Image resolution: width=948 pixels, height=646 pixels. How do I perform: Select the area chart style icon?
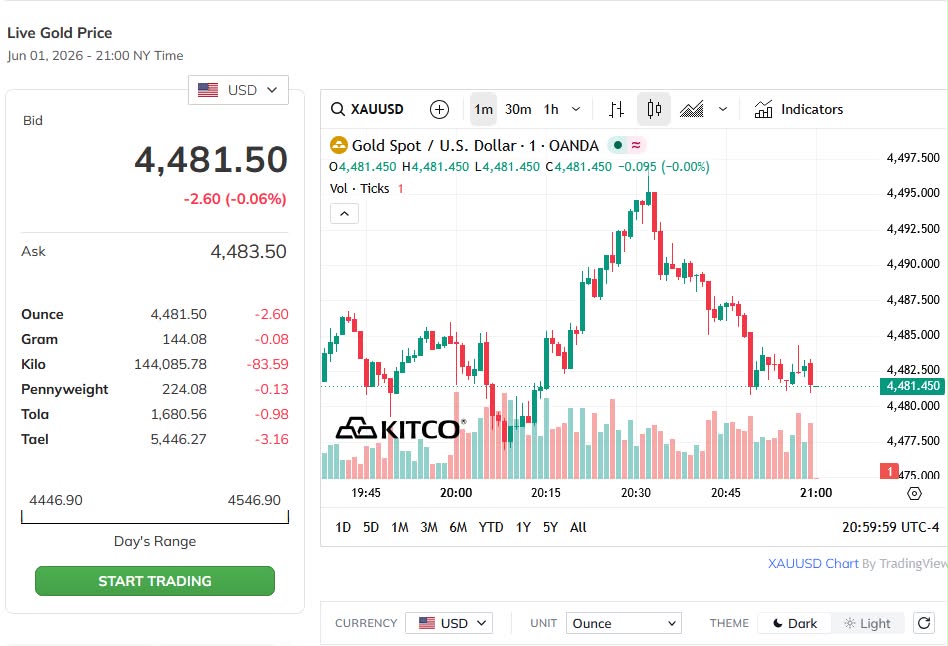[692, 109]
